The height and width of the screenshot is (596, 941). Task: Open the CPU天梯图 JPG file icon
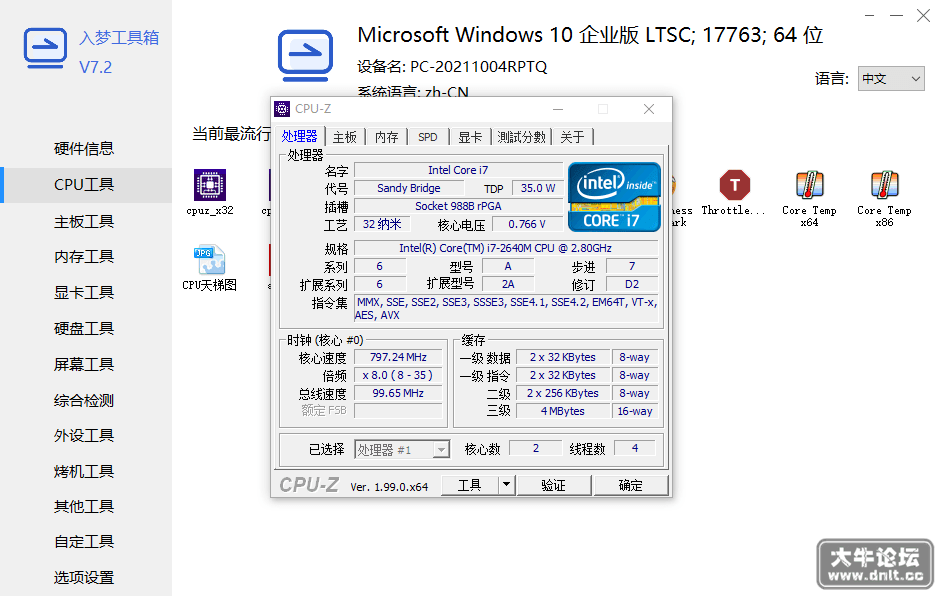tap(209, 260)
